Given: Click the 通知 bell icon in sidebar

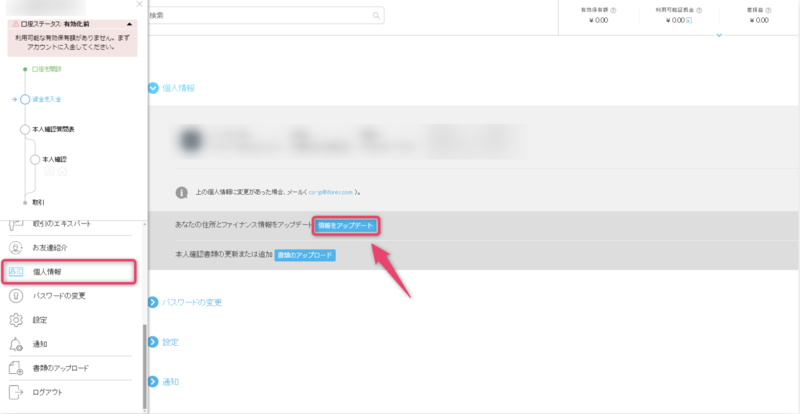Looking at the screenshot, I should [16, 344].
